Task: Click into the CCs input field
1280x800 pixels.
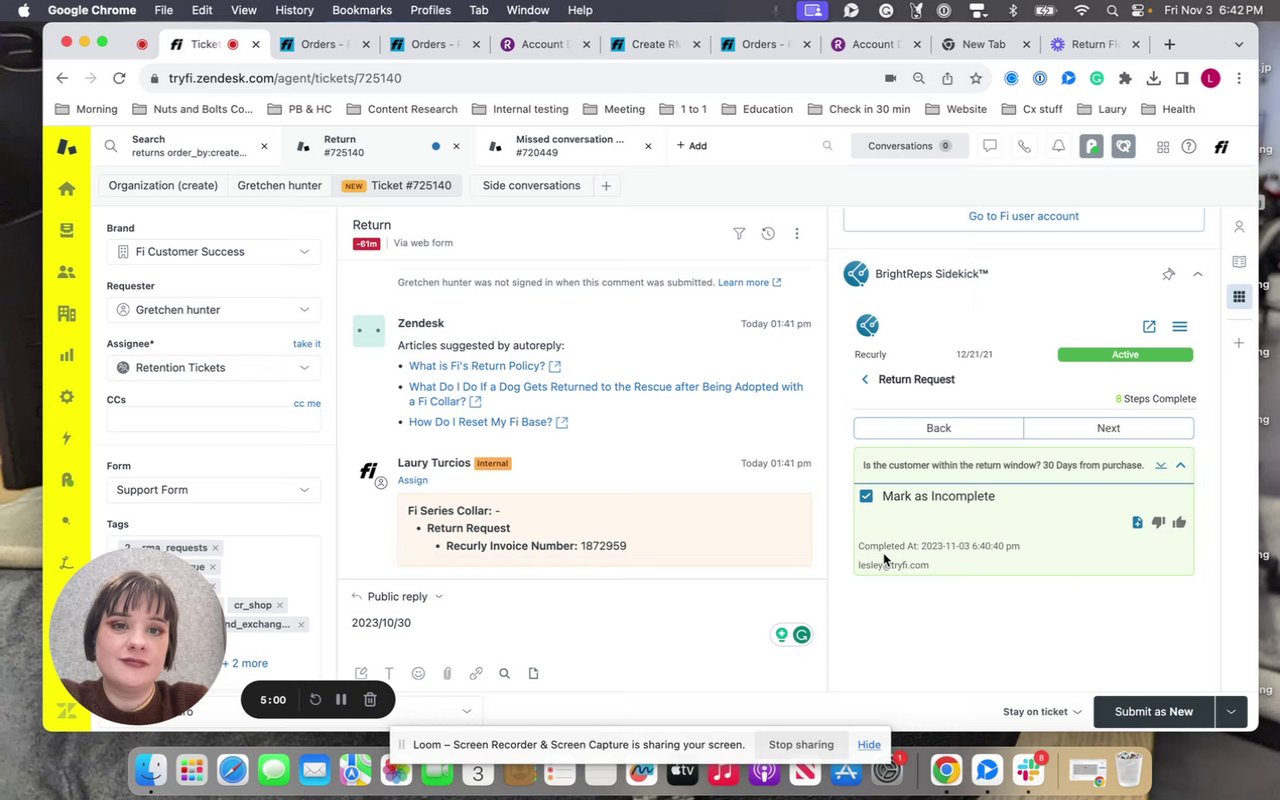Action: tap(214, 420)
